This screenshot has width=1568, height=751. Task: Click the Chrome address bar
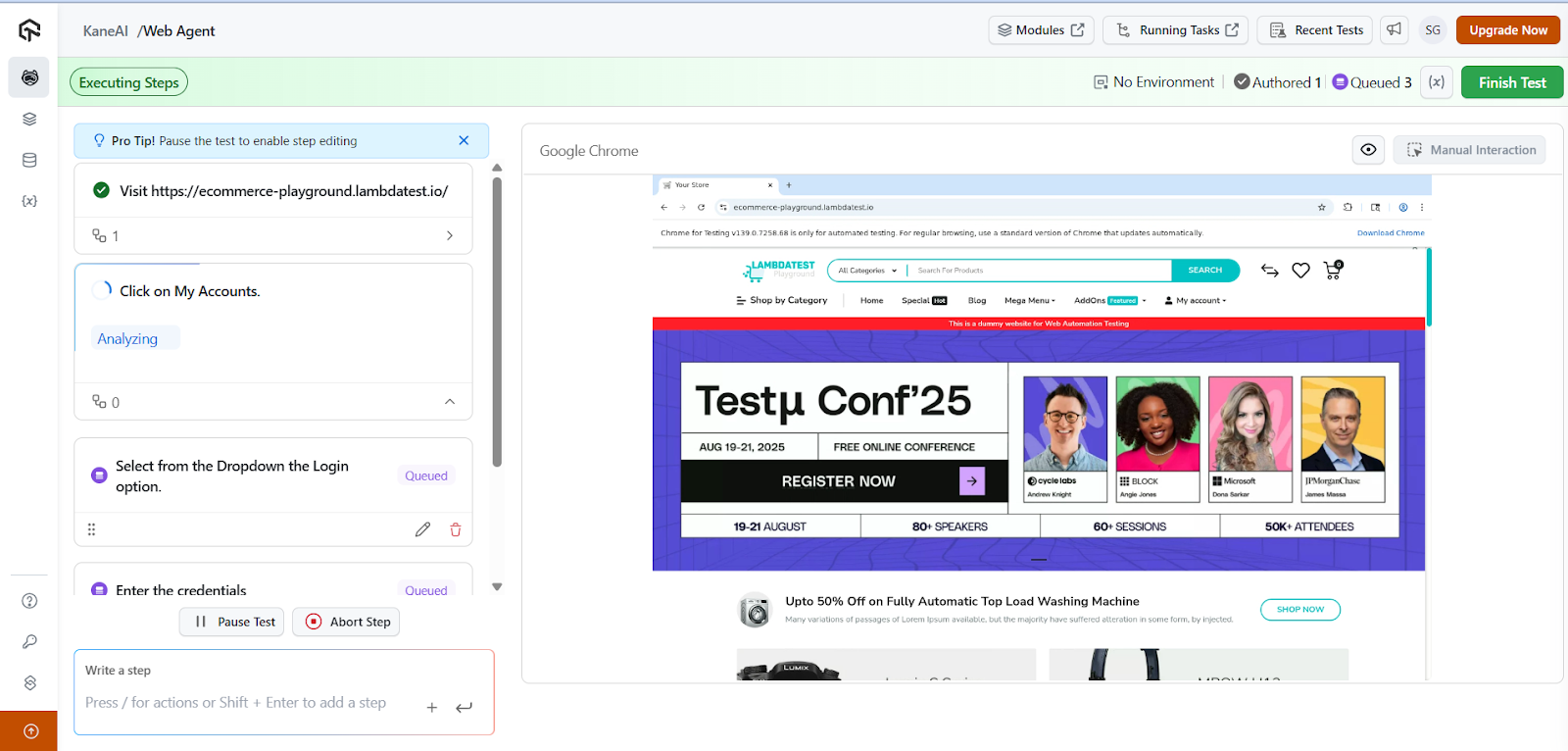tap(1019, 207)
